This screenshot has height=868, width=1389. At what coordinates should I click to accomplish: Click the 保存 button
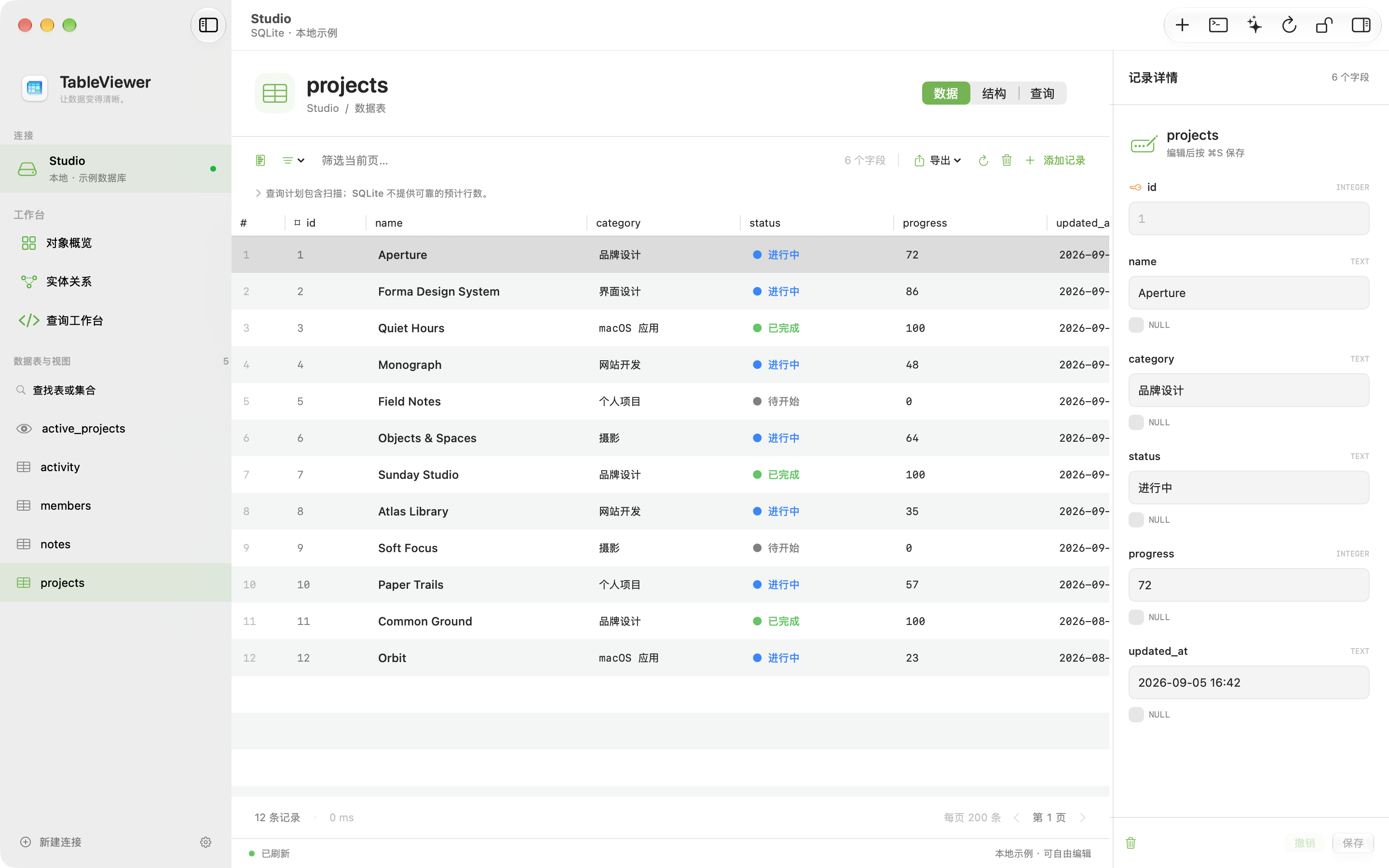[1352, 843]
